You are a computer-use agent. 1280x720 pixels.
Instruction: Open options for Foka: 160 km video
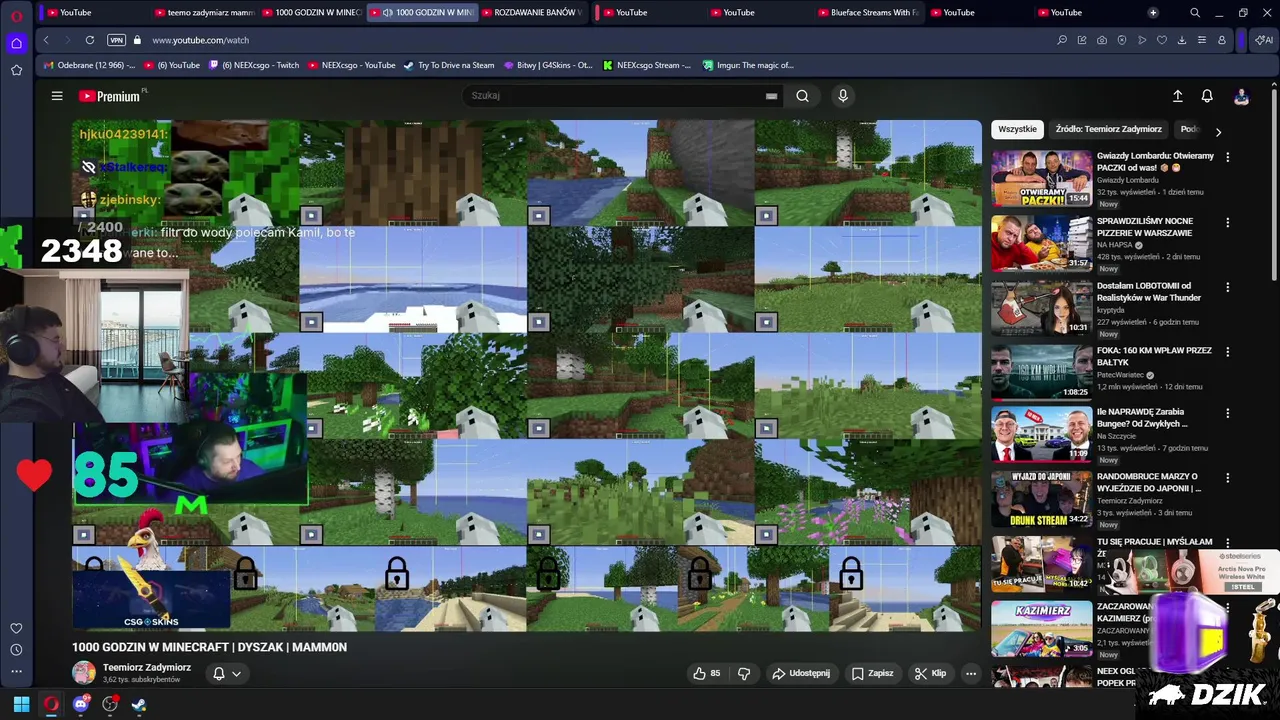tap(1227, 352)
